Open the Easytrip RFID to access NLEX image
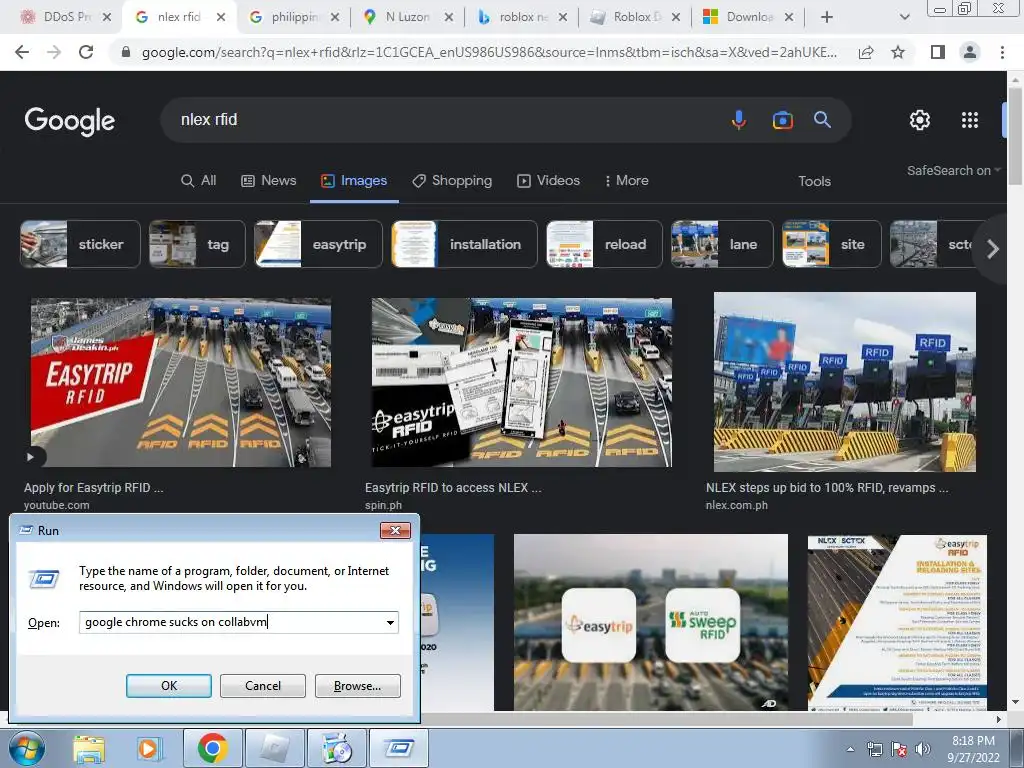Image resolution: width=1024 pixels, height=768 pixels. pos(522,383)
